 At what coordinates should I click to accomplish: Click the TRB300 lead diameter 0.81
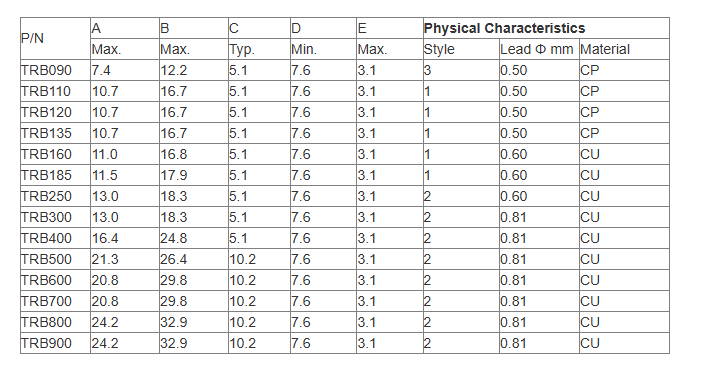pos(539,217)
